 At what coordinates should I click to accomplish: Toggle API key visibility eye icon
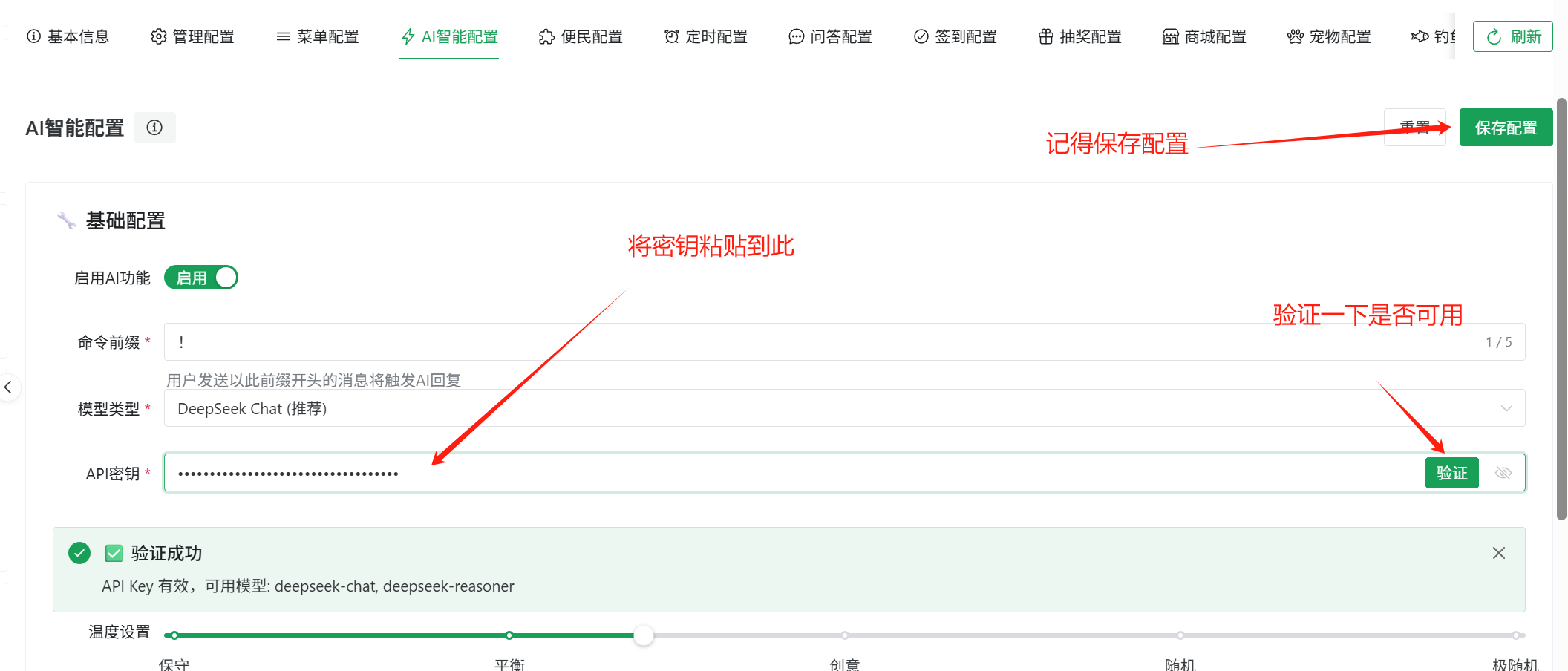point(1503,473)
